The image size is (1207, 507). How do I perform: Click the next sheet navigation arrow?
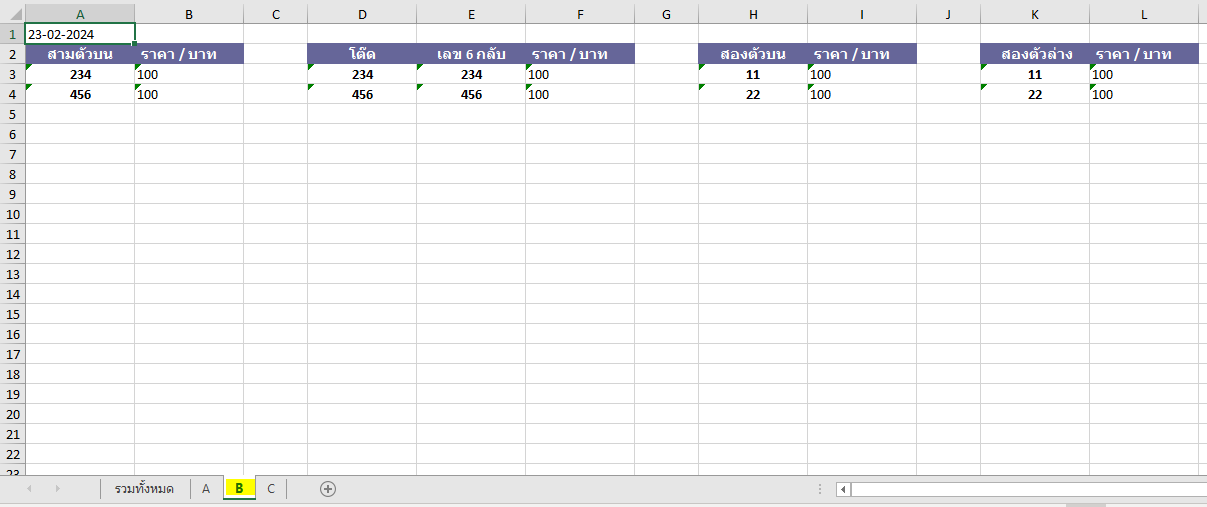(x=57, y=489)
